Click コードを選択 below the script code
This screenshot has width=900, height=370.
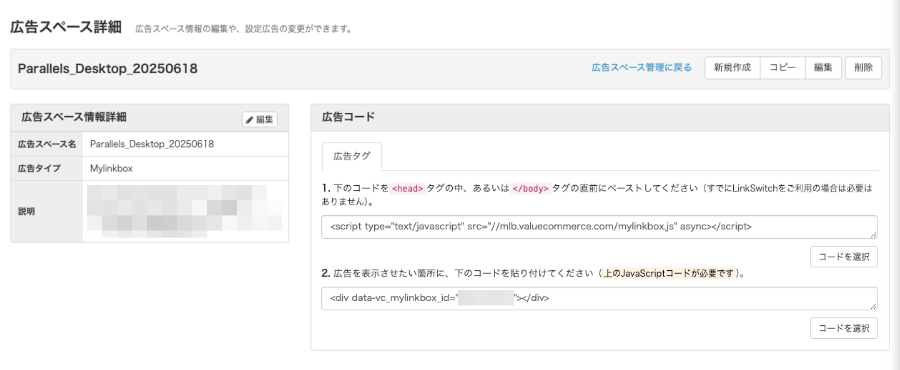[x=843, y=256]
